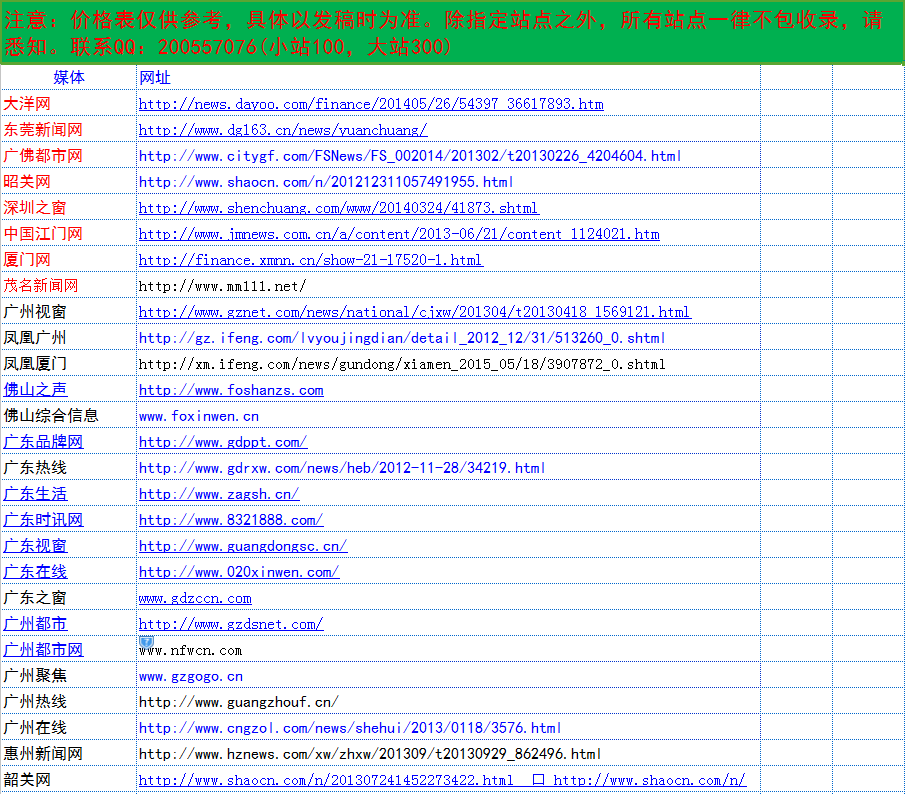Open the gznet.com national news link
905x794 pixels.
point(414,312)
